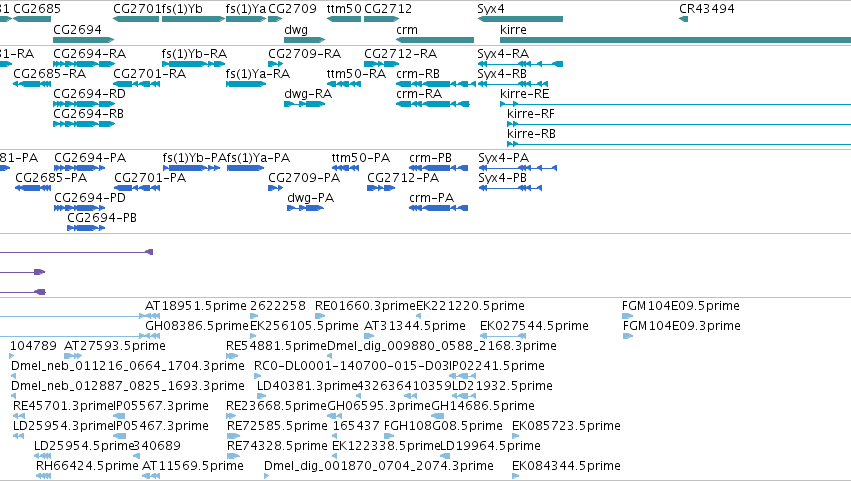851x481 pixels.
Task: Select the RH66424.5prime EST label
Action: pos(87,466)
